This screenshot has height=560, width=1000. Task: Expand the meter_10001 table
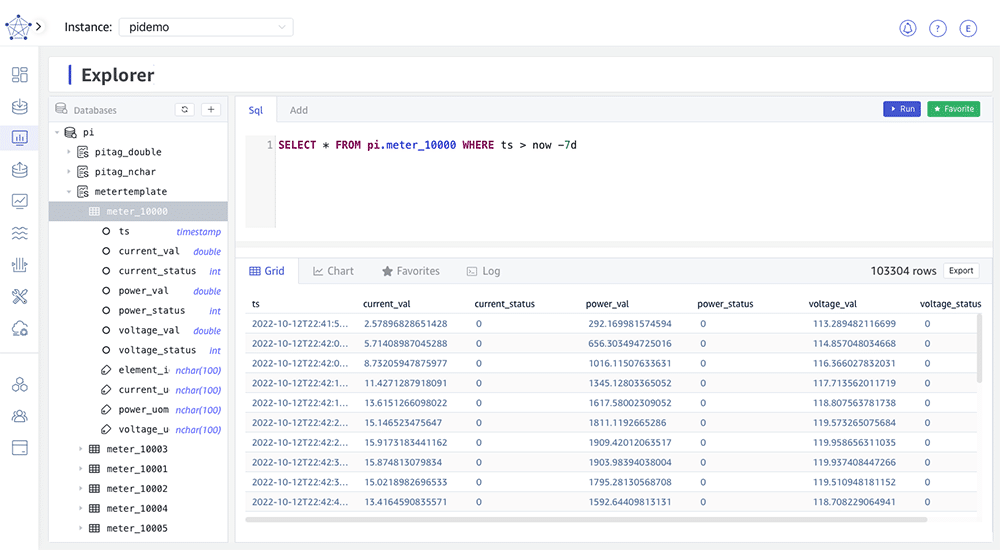coord(80,469)
